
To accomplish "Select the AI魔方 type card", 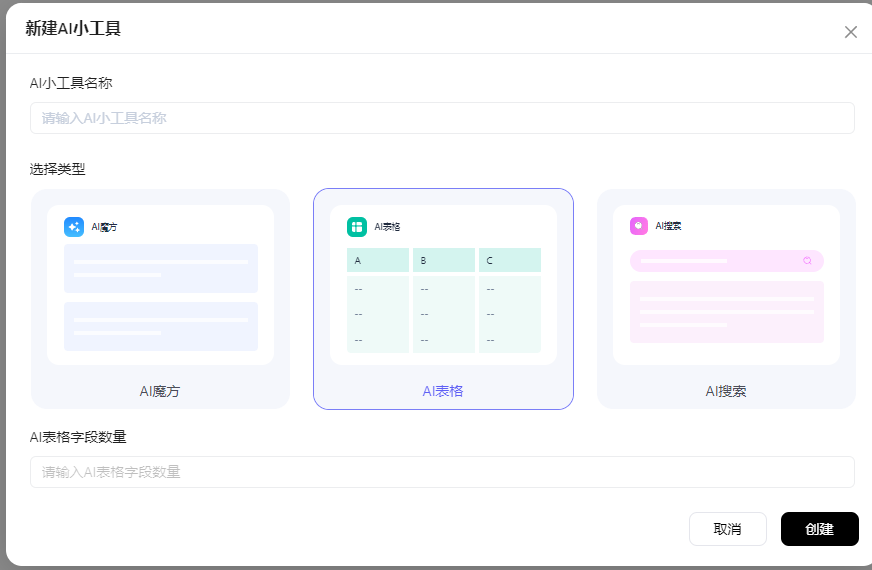I will click(x=161, y=299).
